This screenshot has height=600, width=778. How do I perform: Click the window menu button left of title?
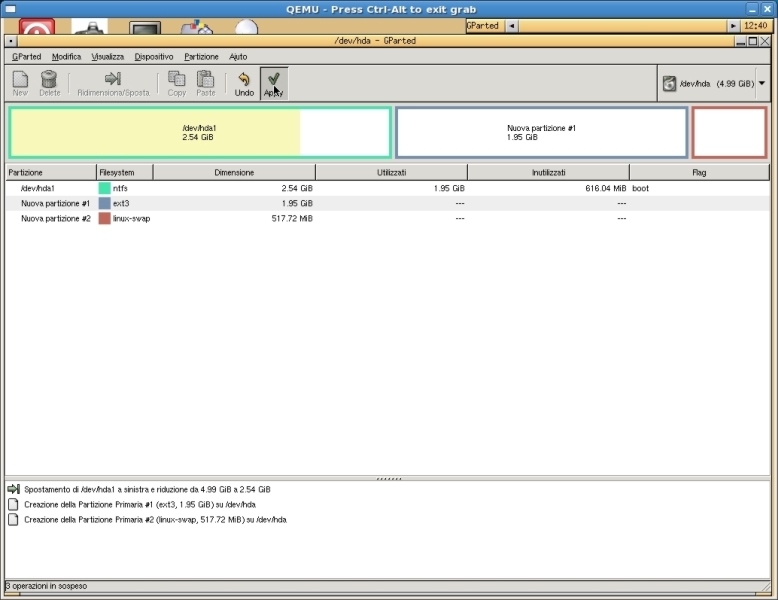pyautogui.click(x=11, y=41)
